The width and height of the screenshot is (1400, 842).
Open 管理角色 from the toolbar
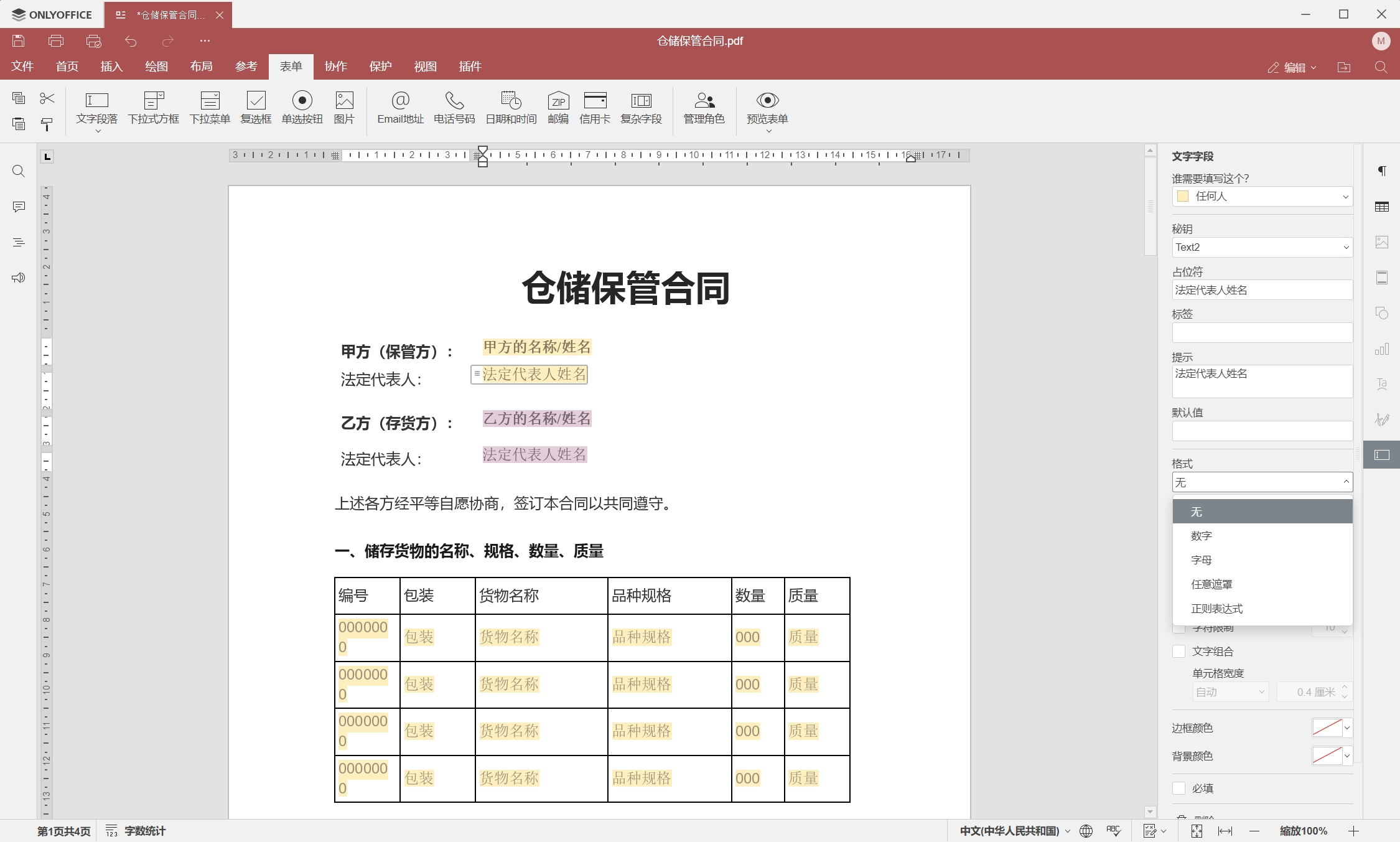pos(704,107)
